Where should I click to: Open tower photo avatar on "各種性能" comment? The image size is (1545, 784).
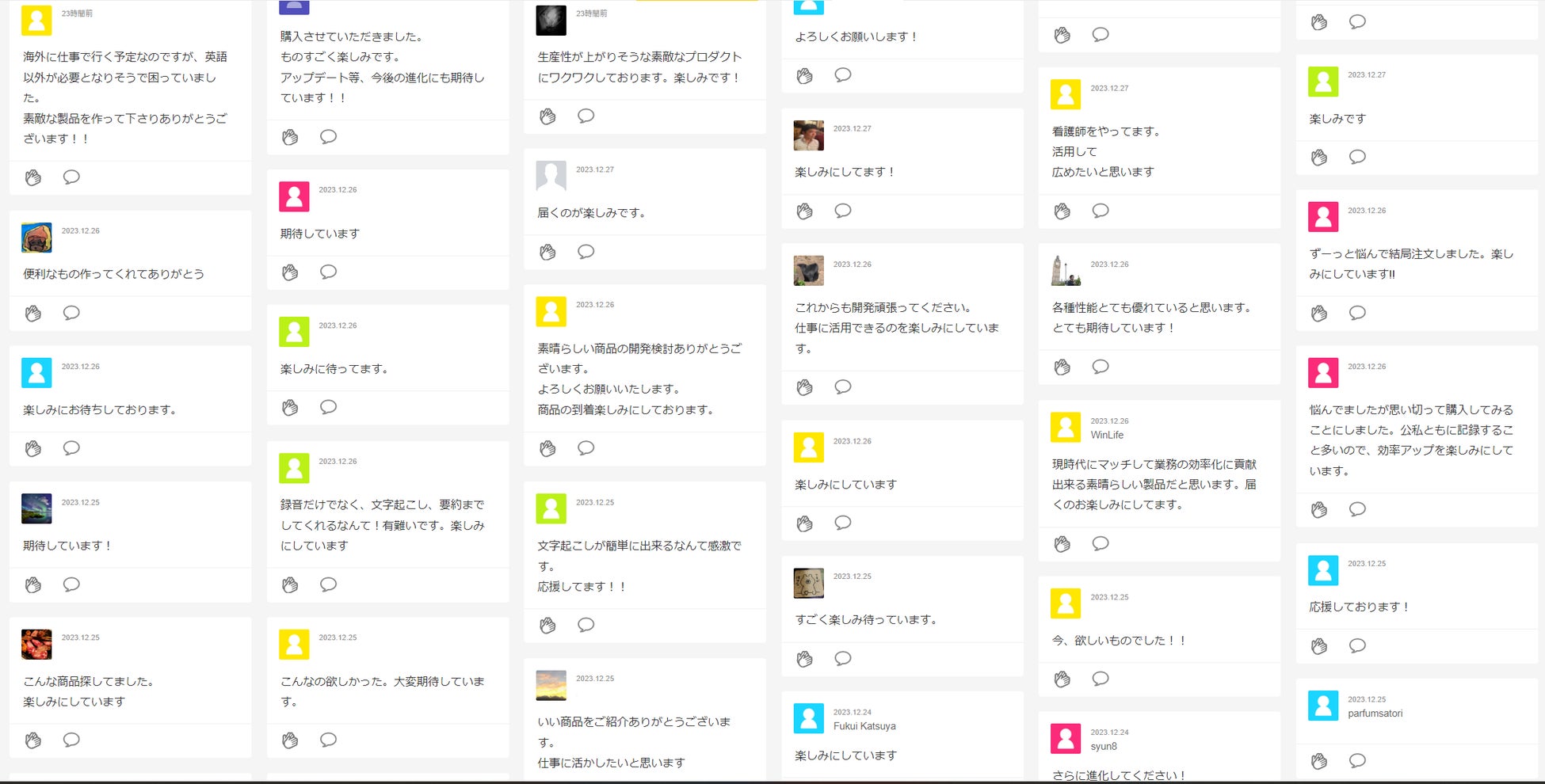coord(1066,271)
